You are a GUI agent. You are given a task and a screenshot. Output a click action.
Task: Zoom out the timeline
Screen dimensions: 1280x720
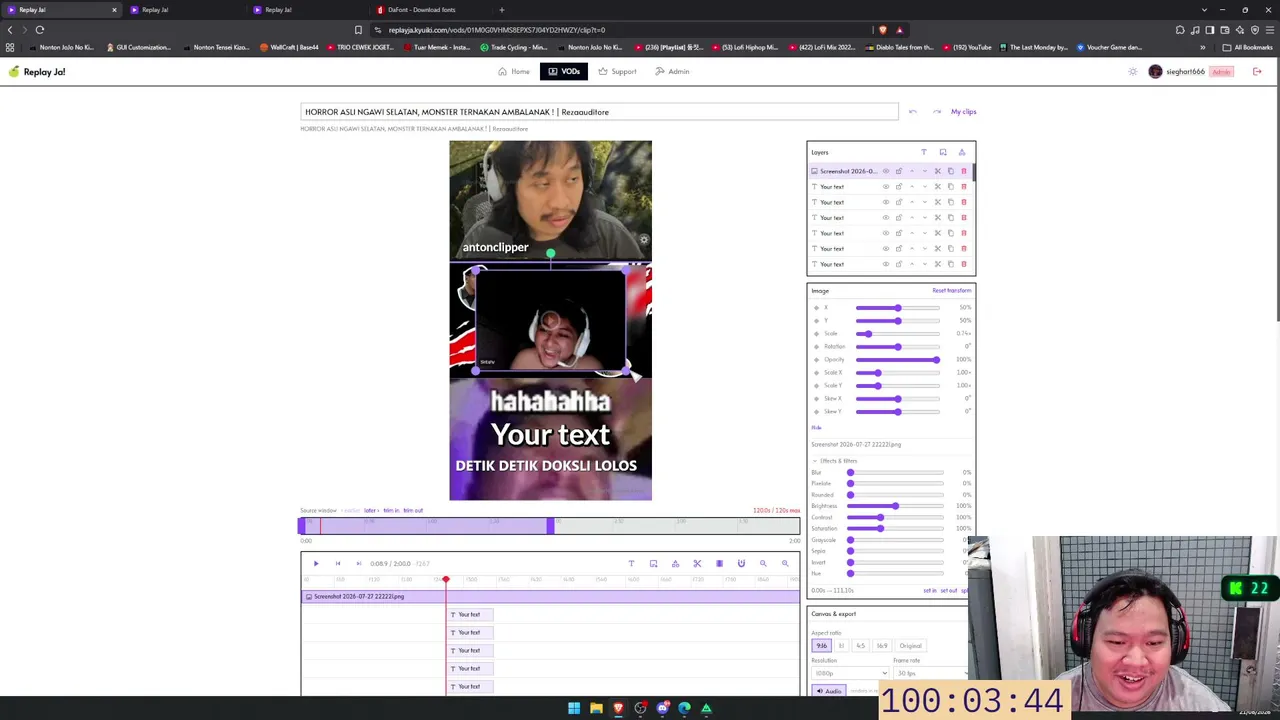pos(763,564)
